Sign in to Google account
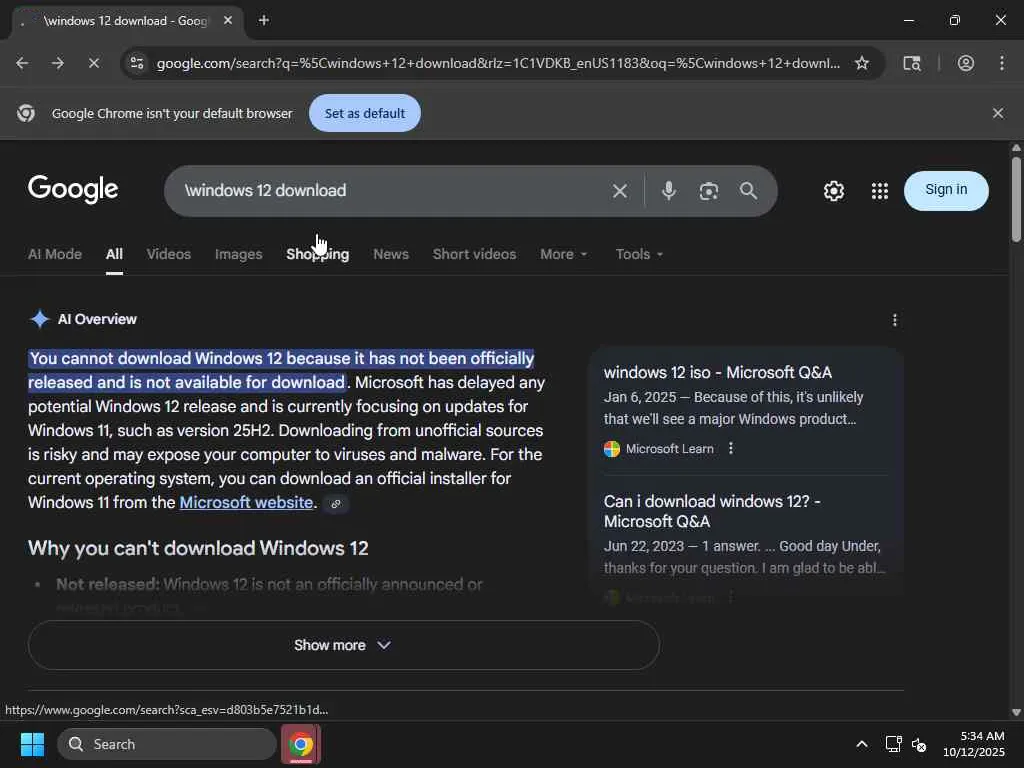Viewport: 1024px width, 768px height. pos(946,190)
